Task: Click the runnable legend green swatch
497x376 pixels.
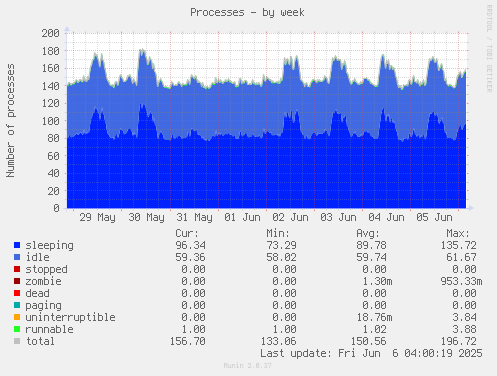Action: coord(17,329)
